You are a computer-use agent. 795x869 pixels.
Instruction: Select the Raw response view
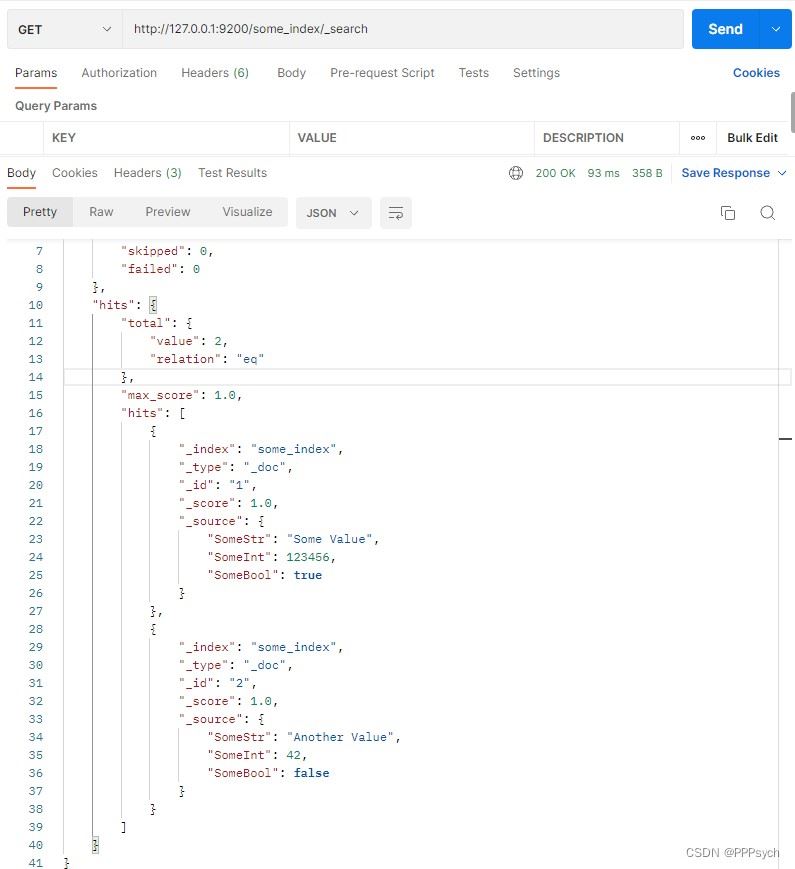pos(100,211)
